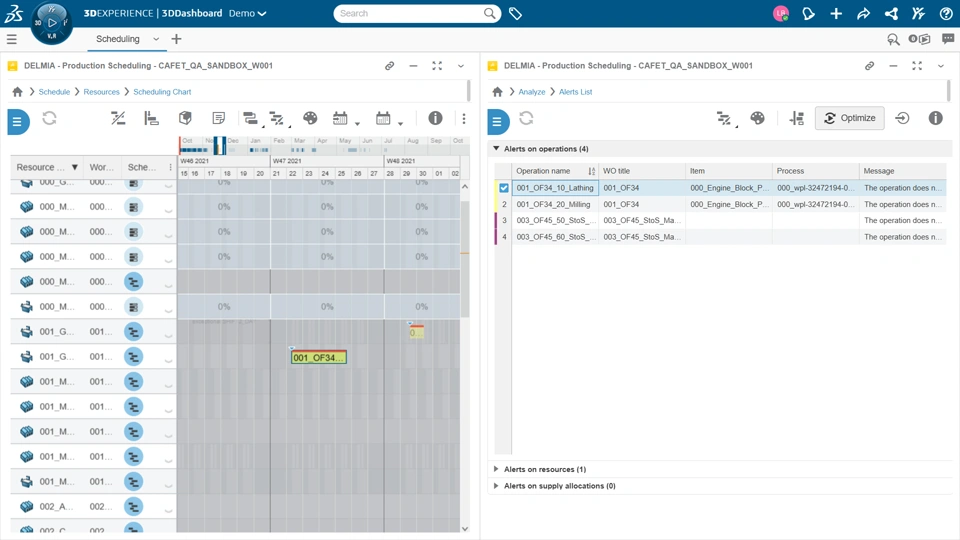Expand Alerts on resources (1) section

(x=496, y=469)
